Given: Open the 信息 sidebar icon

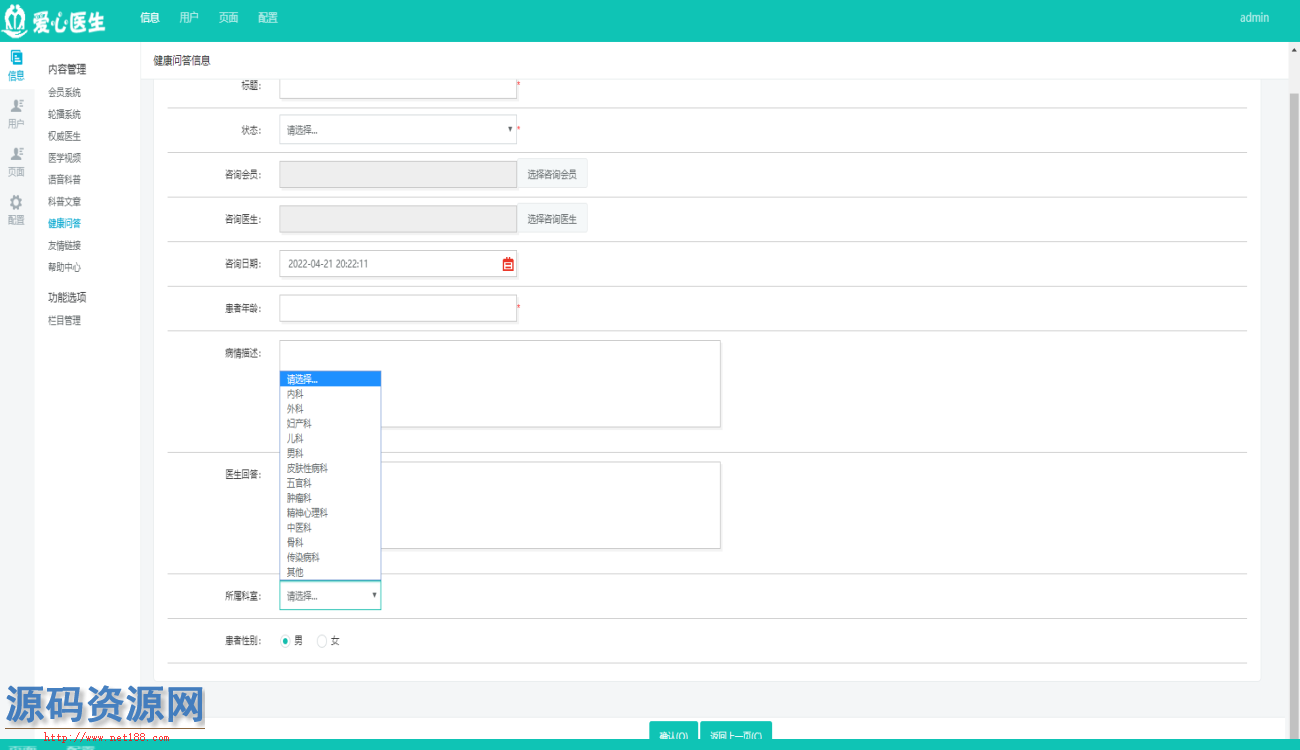Looking at the screenshot, I should coord(16,65).
